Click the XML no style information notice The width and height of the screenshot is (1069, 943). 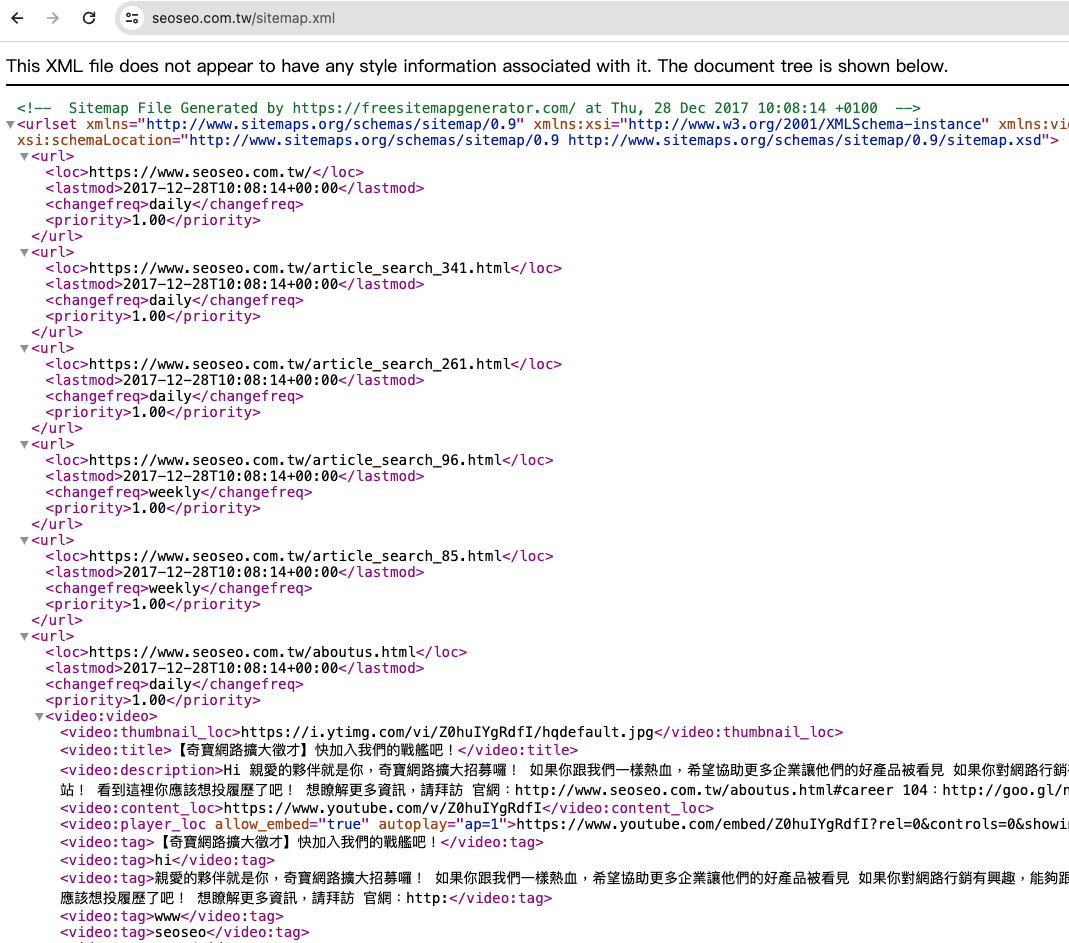[477, 67]
